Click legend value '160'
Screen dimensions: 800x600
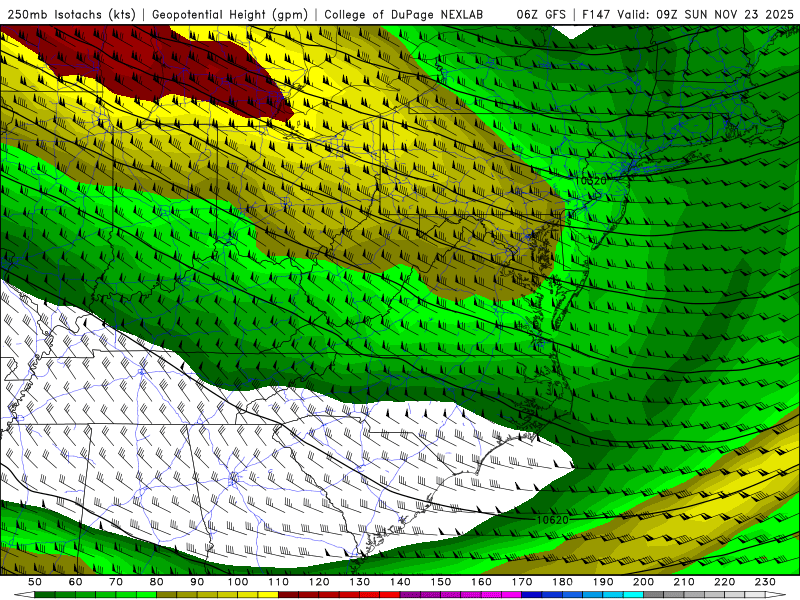pos(481,582)
